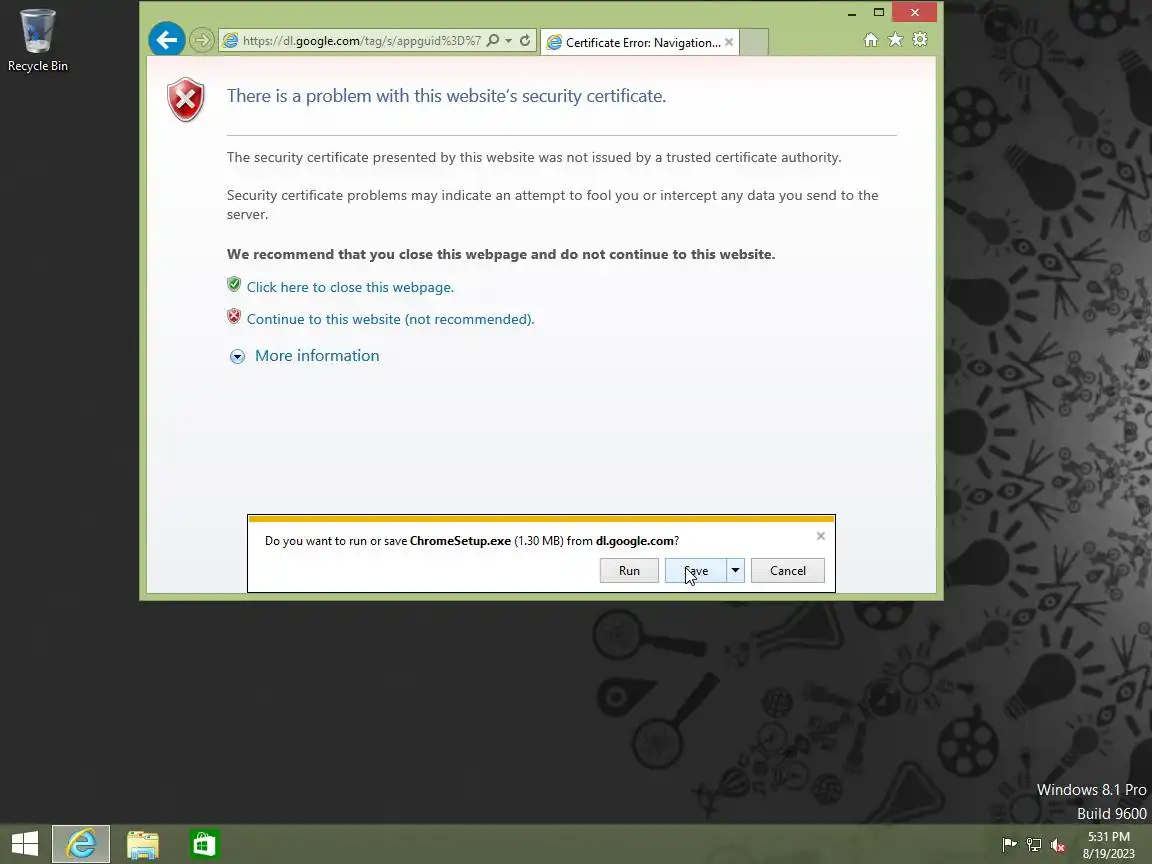Viewport: 1152px width, 864px height.
Task: Launch Windows Store from taskbar
Action: point(204,844)
